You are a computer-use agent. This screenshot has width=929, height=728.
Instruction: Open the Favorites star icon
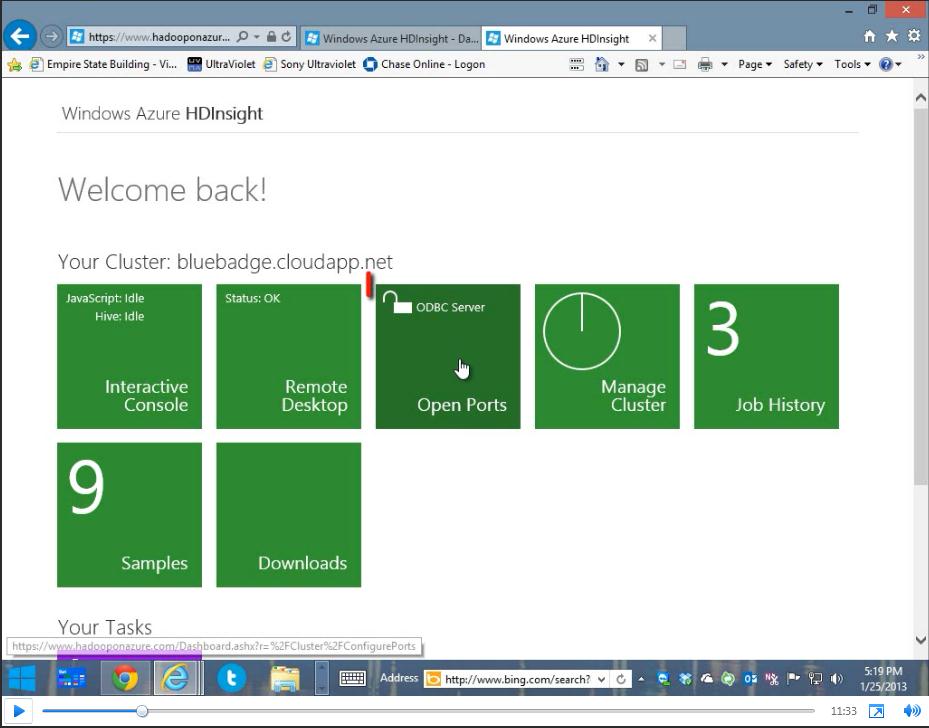(x=891, y=37)
